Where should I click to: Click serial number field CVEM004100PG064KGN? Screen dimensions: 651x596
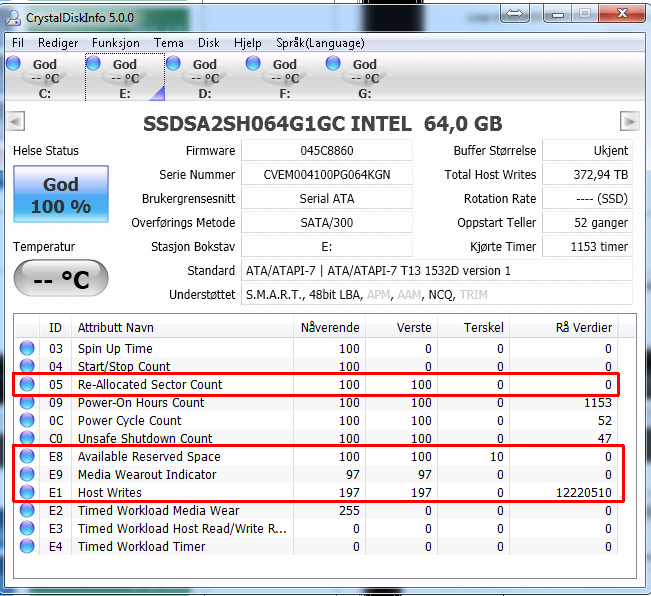[x=327, y=174]
